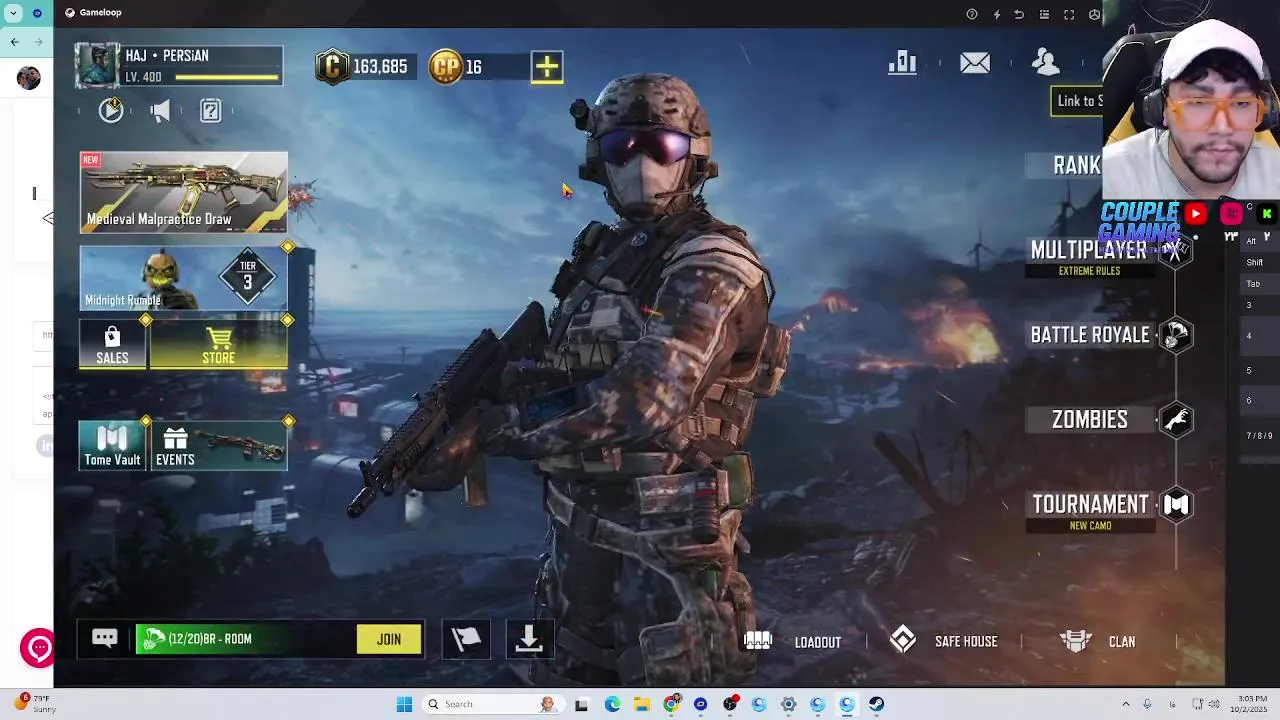Toggle Gameloop fullscreen mode
The image size is (1280, 720).
(x=1069, y=14)
